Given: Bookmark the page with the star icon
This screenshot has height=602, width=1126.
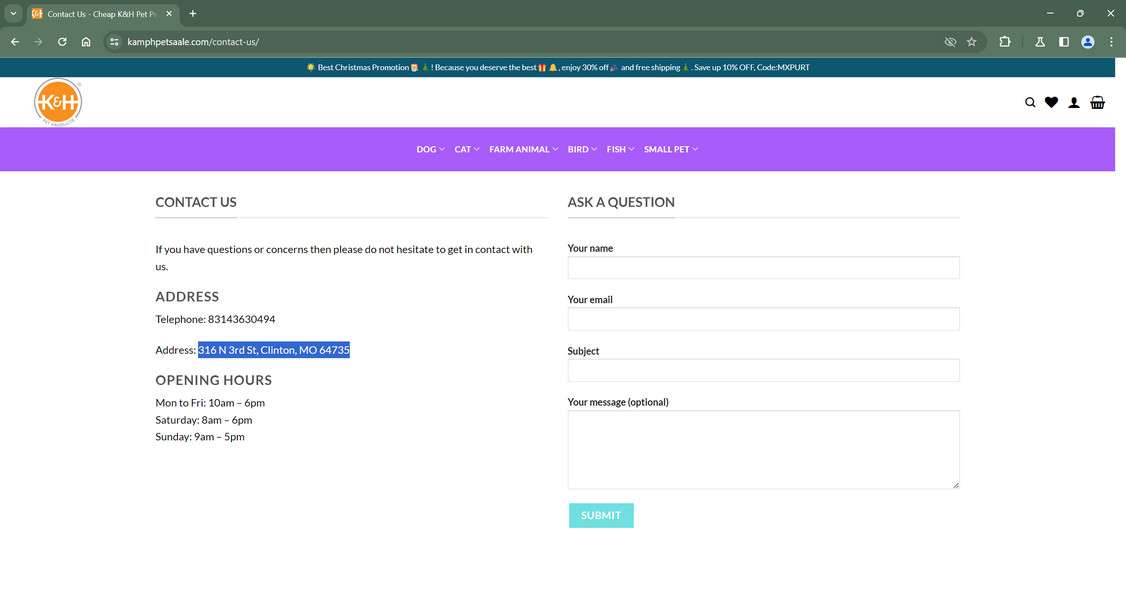Looking at the screenshot, I should 971,41.
